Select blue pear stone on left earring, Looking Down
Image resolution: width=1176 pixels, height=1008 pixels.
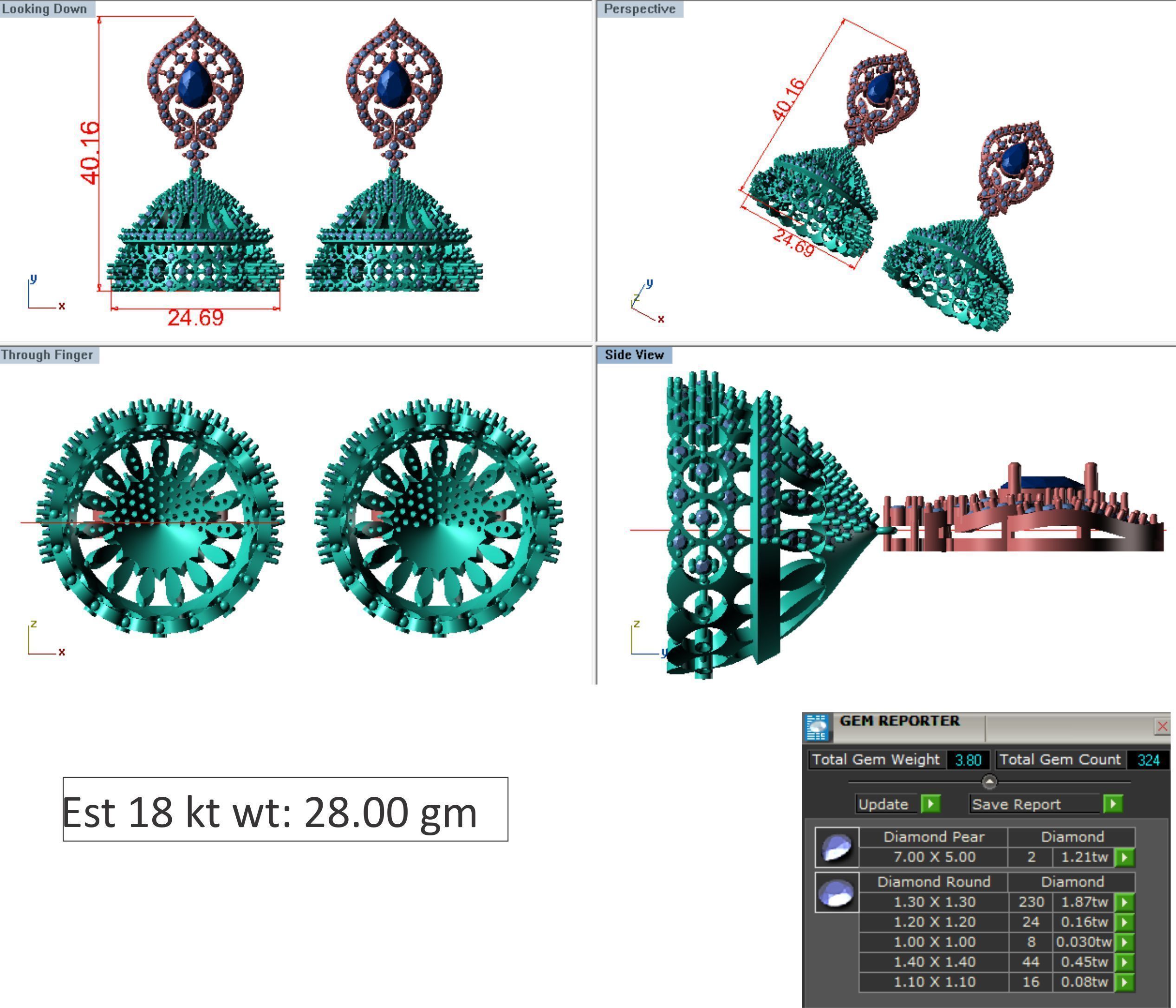(x=195, y=84)
